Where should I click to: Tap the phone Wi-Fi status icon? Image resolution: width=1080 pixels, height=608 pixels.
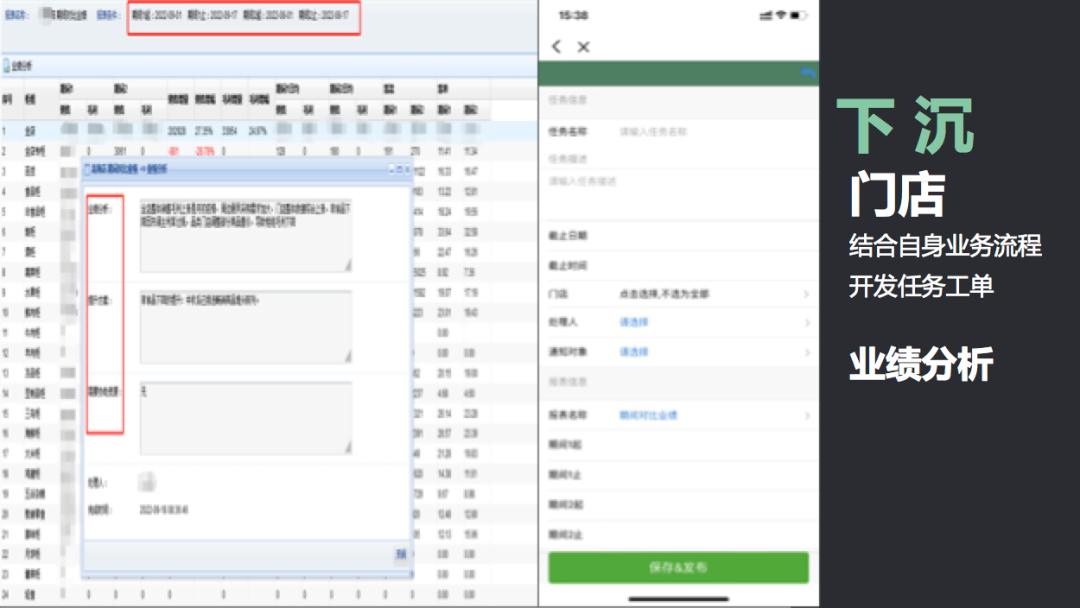tap(781, 15)
